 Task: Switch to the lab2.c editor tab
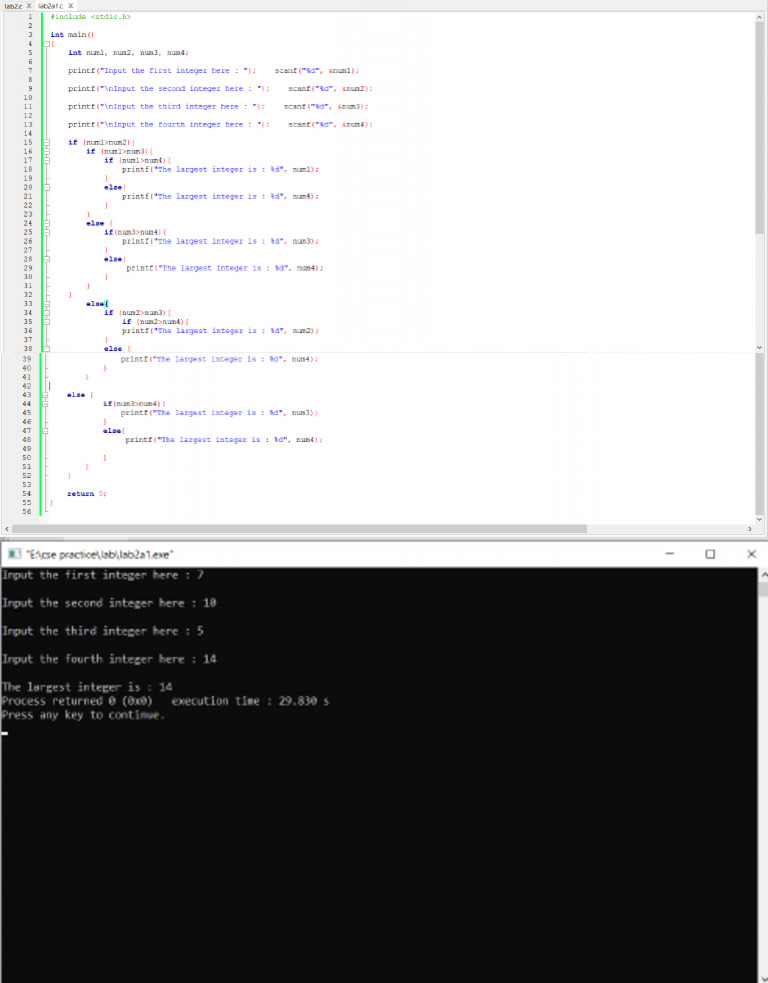coord(12,6)
